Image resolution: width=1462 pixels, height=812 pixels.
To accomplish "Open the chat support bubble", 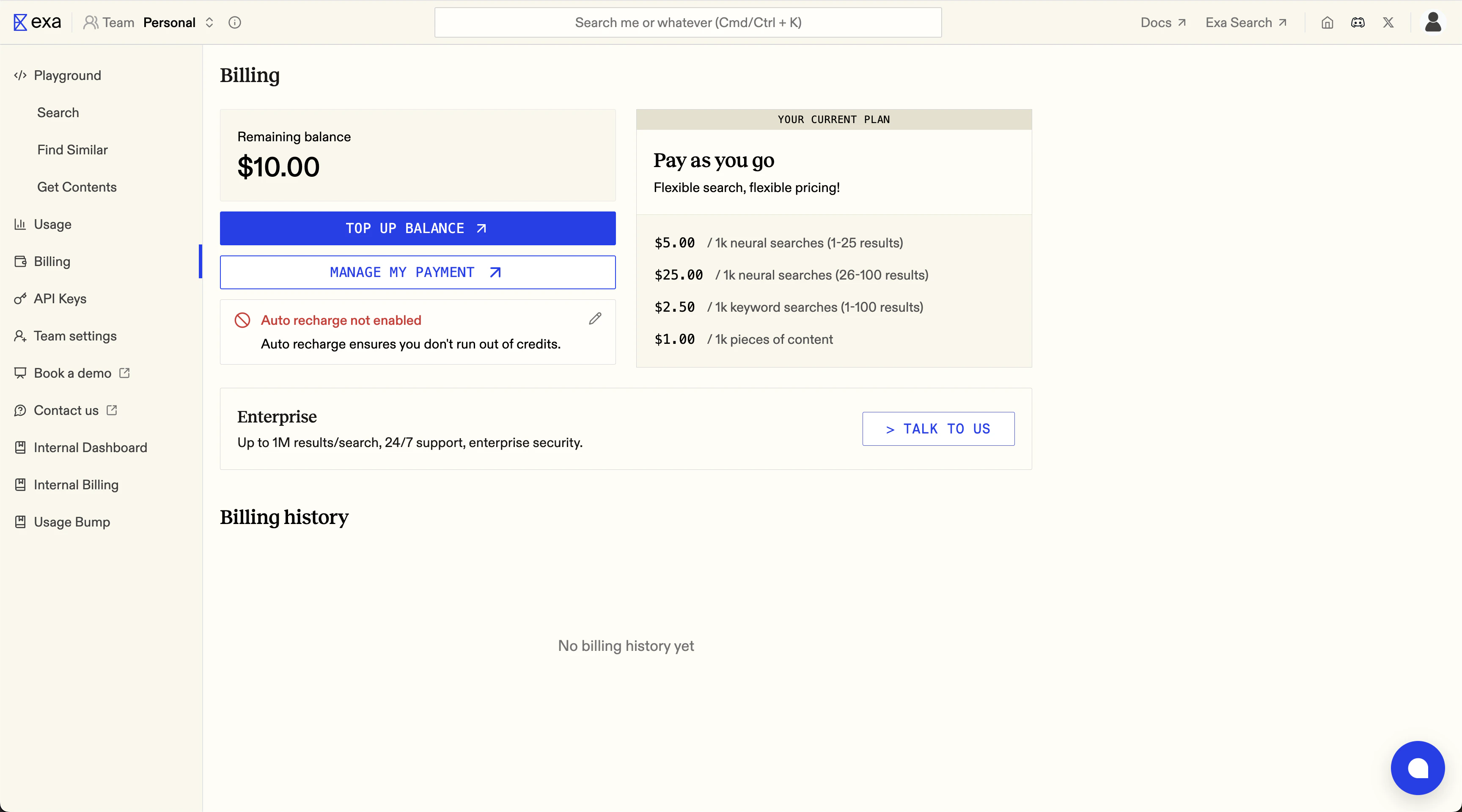I will click(x=1417, y=768).
